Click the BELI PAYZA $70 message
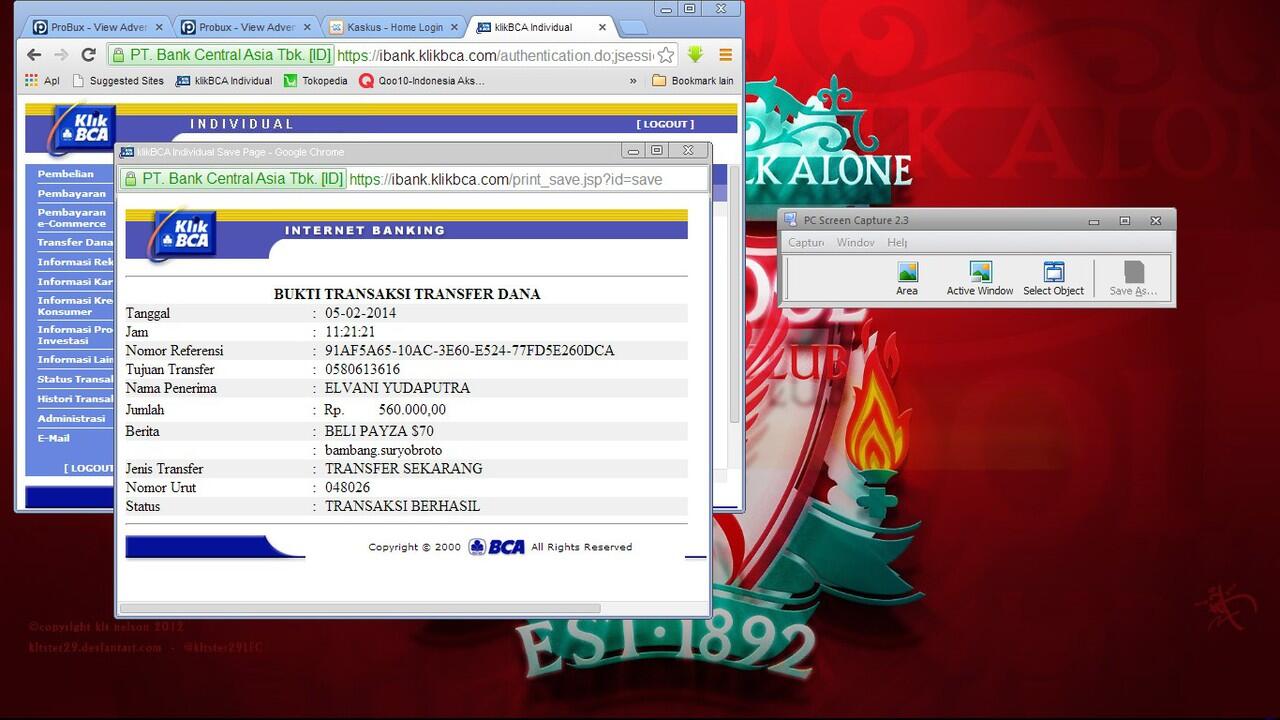Screen dimensions: 1280x720 coord(379,432)
